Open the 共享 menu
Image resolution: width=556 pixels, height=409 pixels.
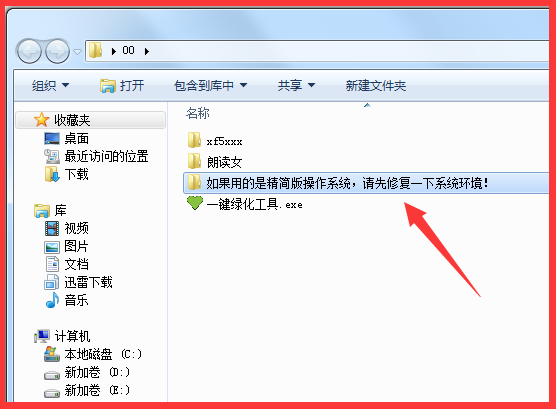tap(296, 85)
